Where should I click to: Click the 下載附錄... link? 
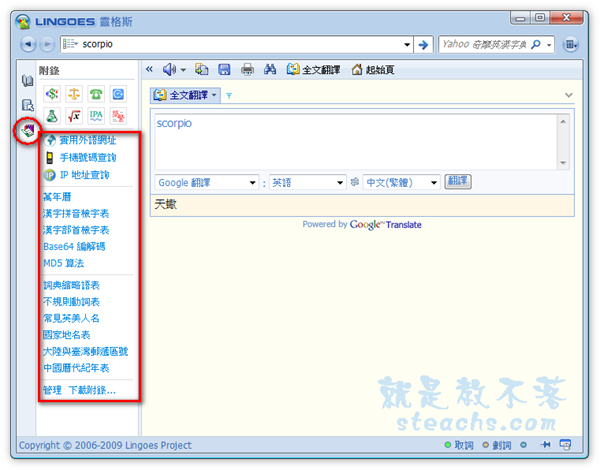coord(92,390)
